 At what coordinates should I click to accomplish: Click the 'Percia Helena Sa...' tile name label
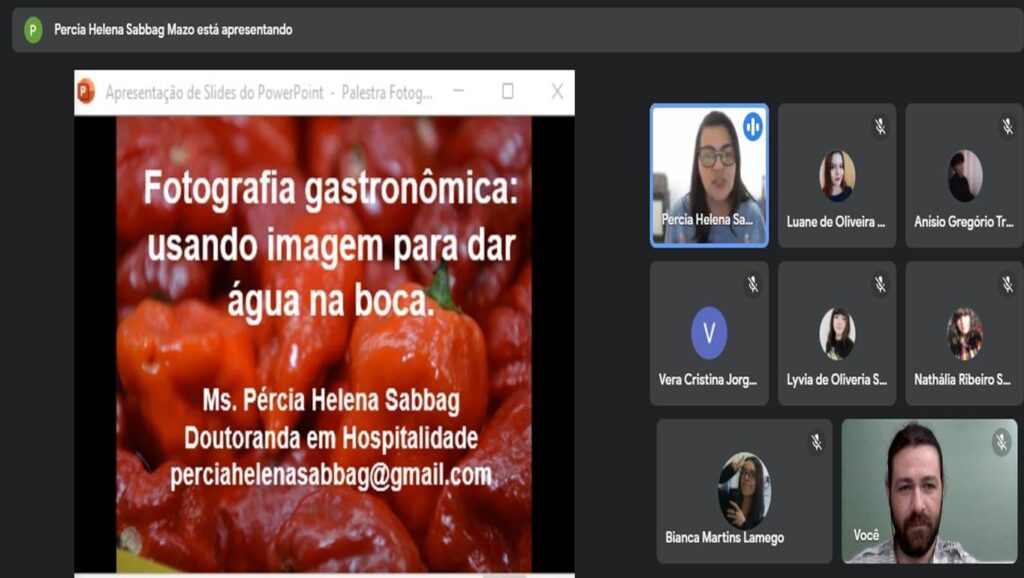pyautogui.click(x=707, y=220)
